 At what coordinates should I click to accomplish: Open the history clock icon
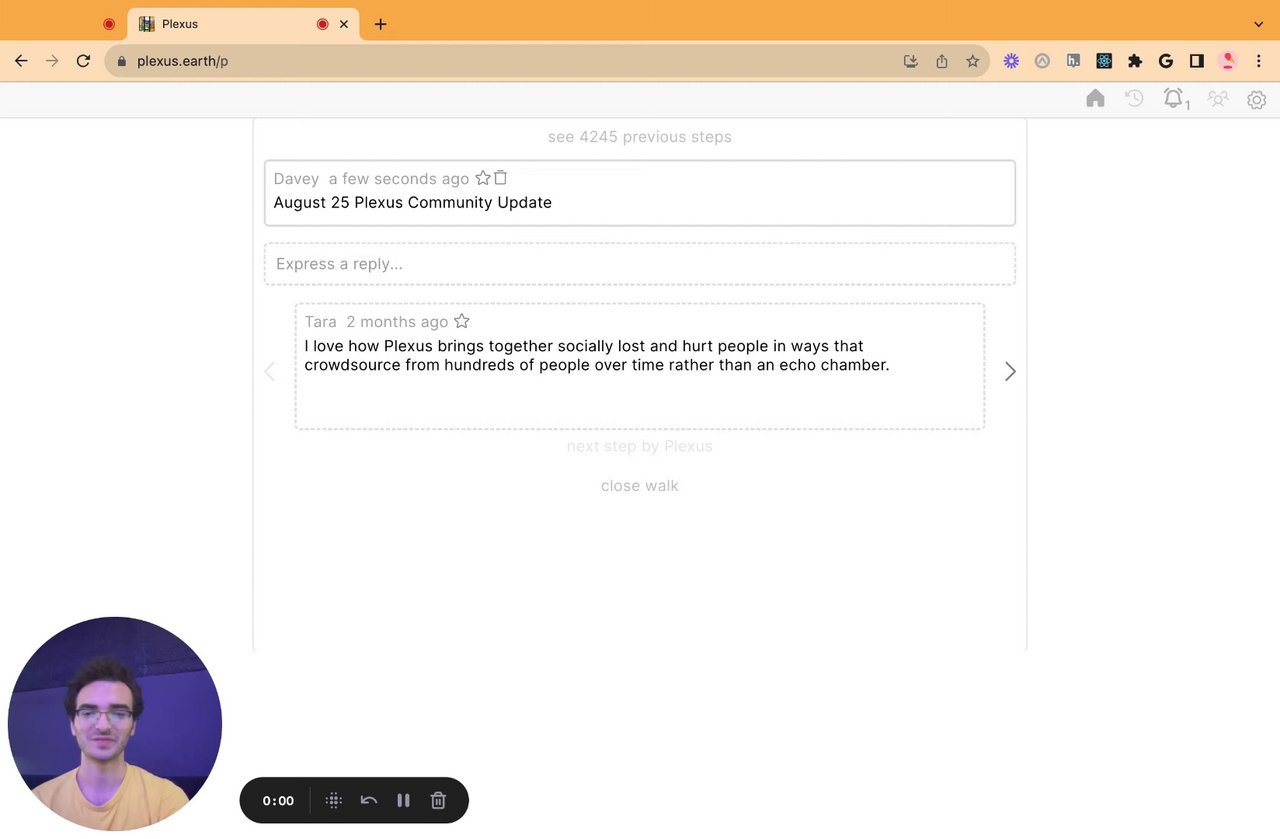point(1134,98)
